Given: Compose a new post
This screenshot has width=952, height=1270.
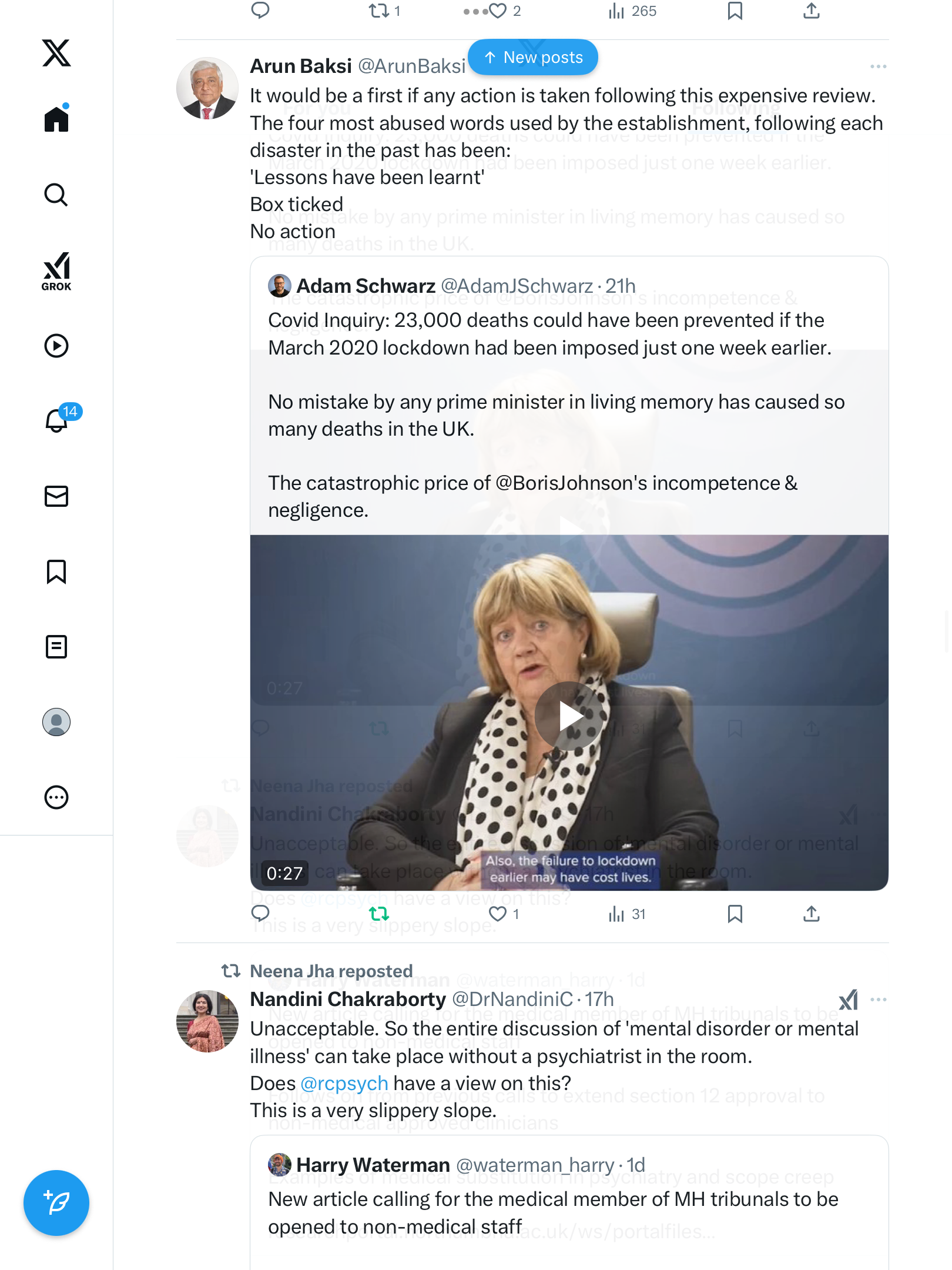Looking at the screenshot, I should point(56,1202).
